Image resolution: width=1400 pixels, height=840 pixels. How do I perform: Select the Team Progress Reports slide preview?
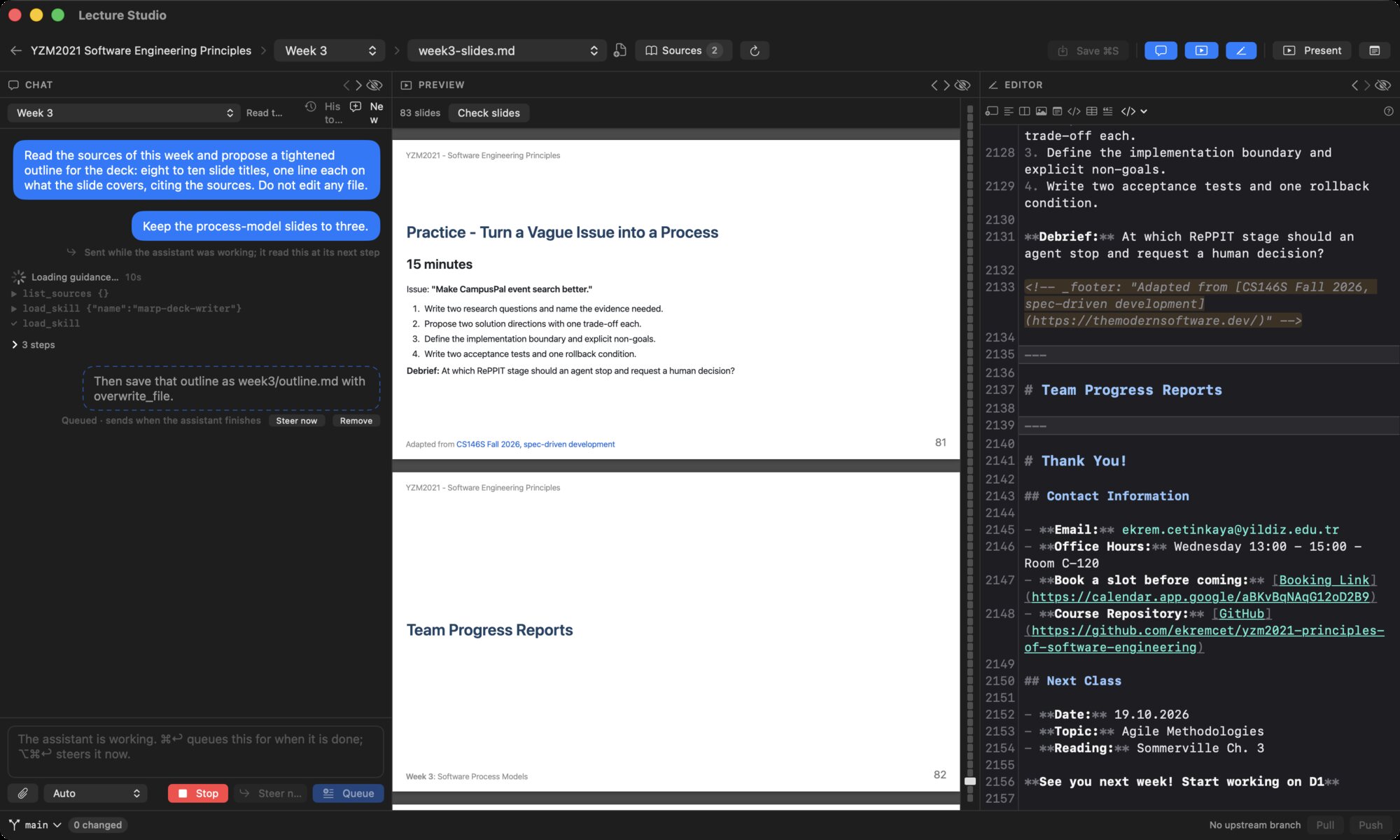[675, 631]
